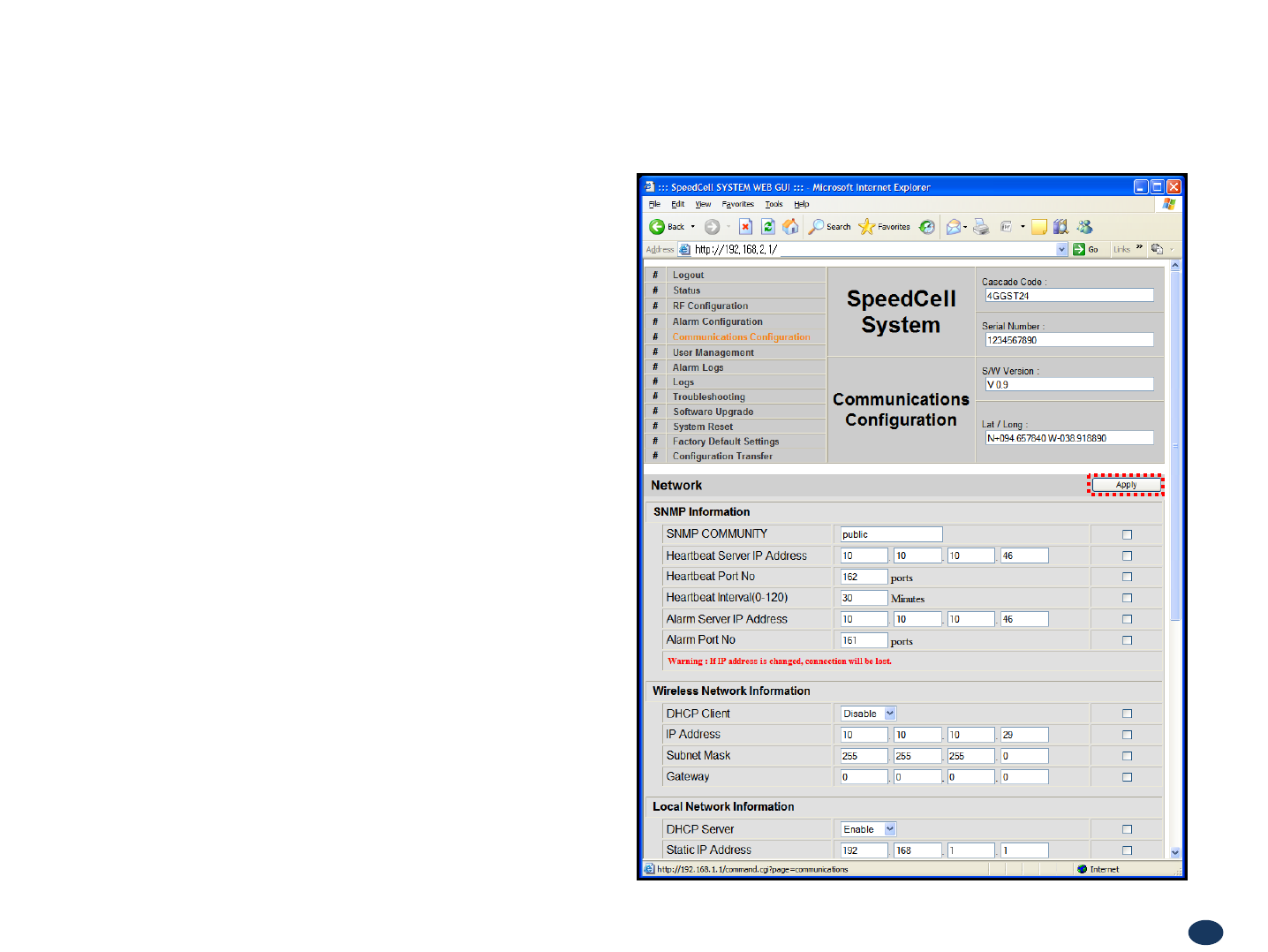Click the green Go arrow button
Viewport: 1268px width, 952px height.
pos(1079,250)
